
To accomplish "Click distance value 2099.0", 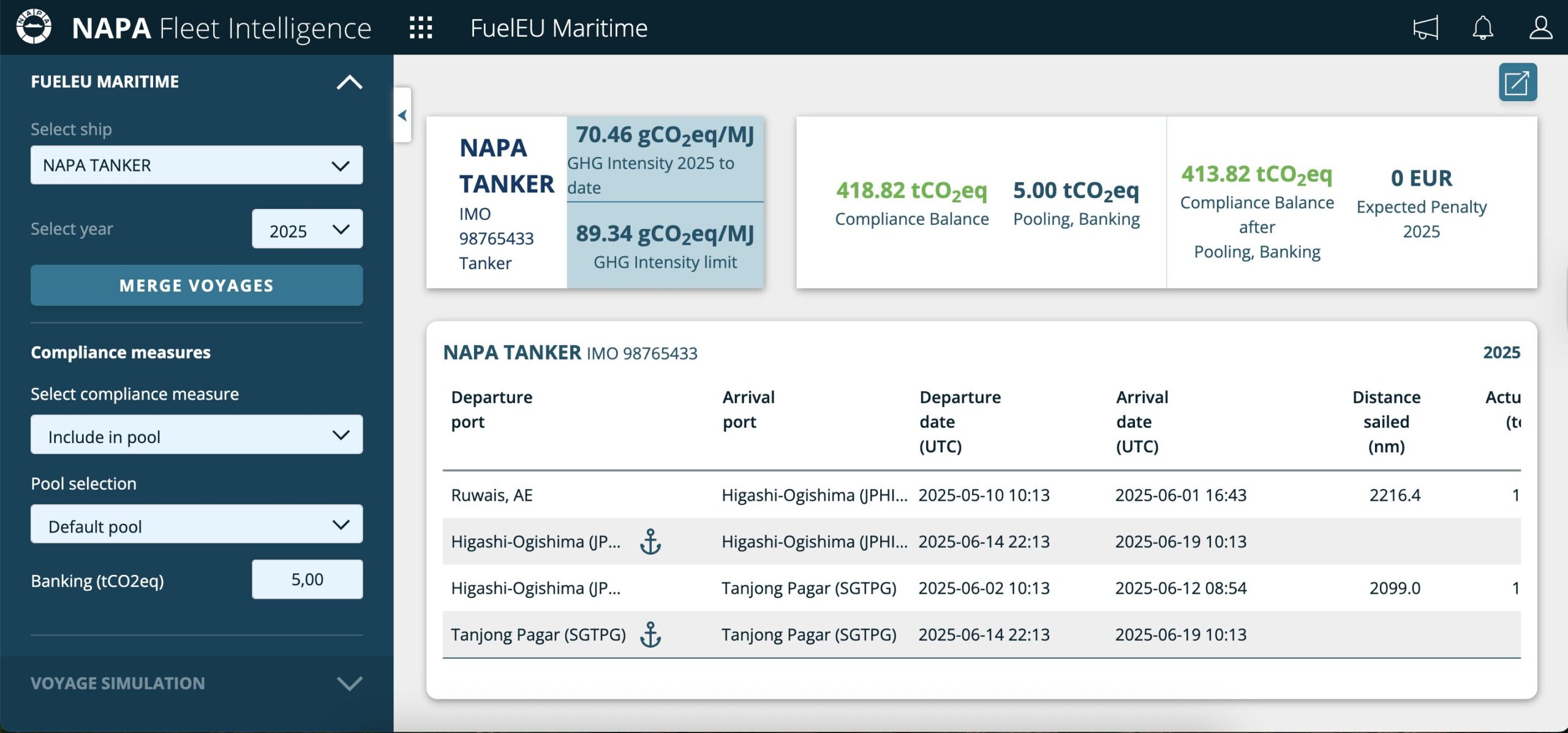I will click(1395, 588).
